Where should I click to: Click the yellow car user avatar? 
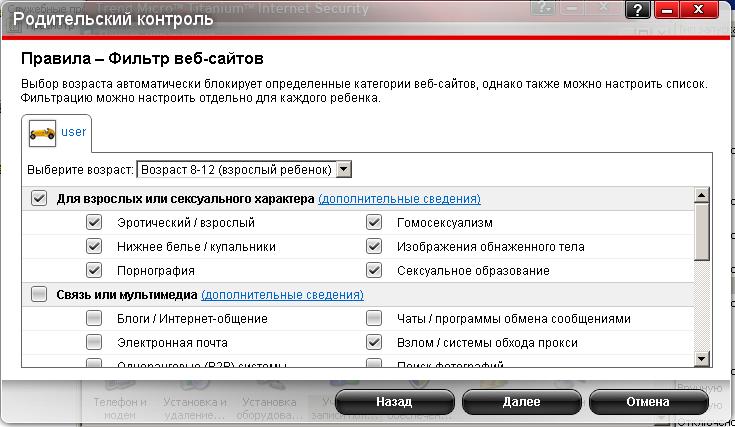point(42,134)
